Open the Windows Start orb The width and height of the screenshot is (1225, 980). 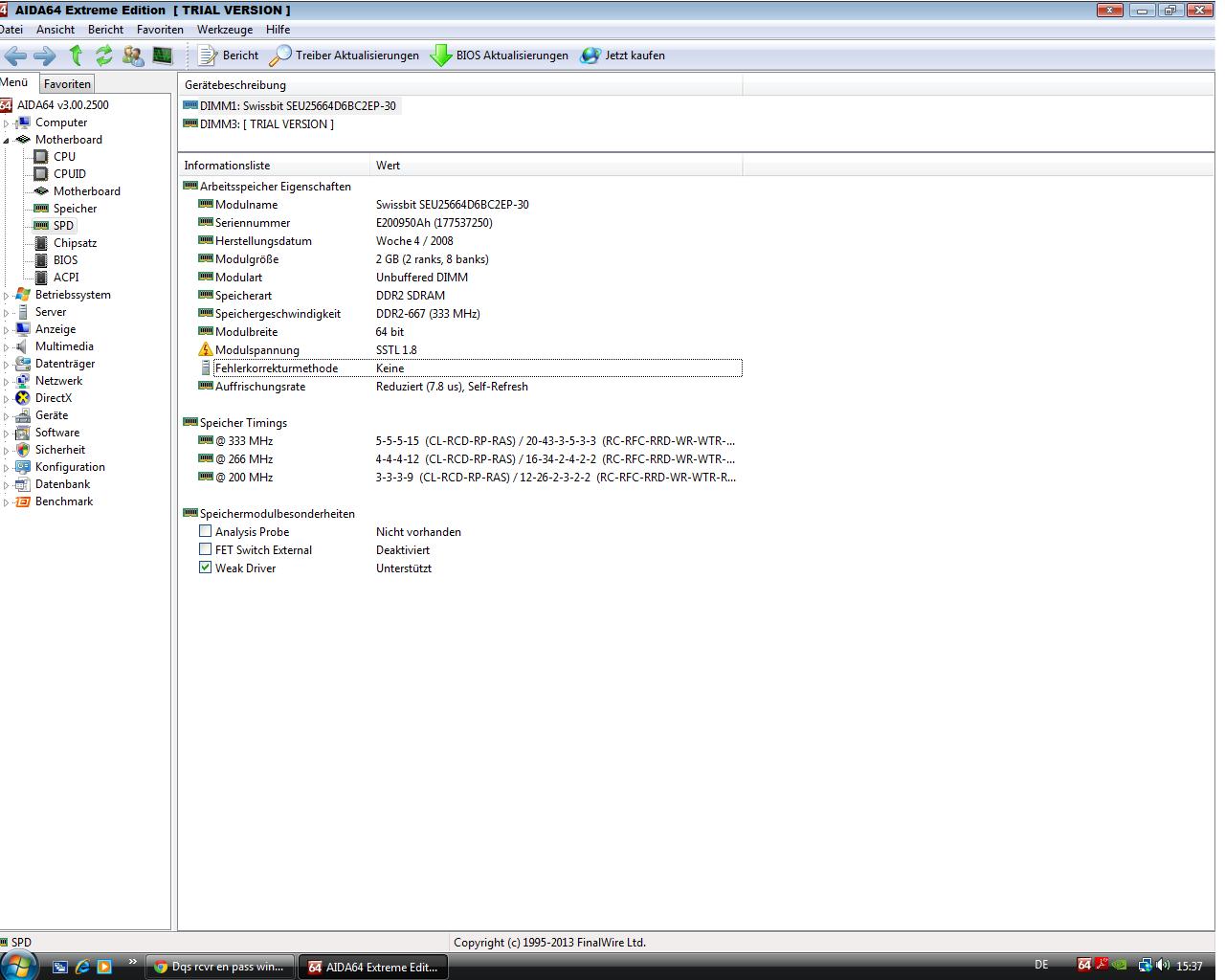pos(18,966)
